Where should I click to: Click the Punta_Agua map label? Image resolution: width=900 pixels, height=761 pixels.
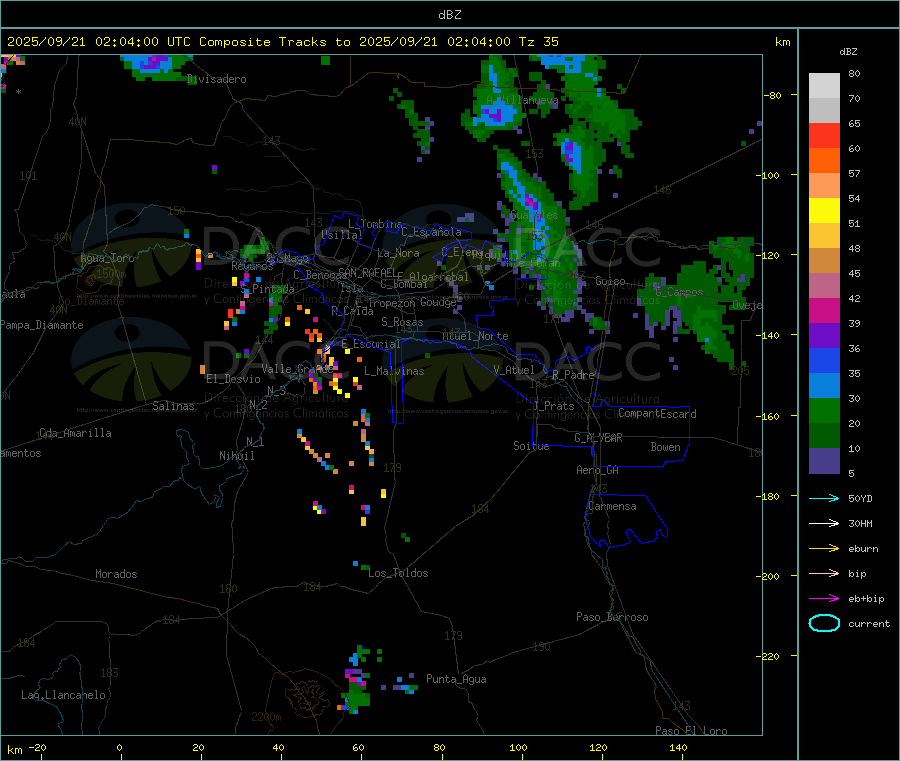tap(456, 679)
